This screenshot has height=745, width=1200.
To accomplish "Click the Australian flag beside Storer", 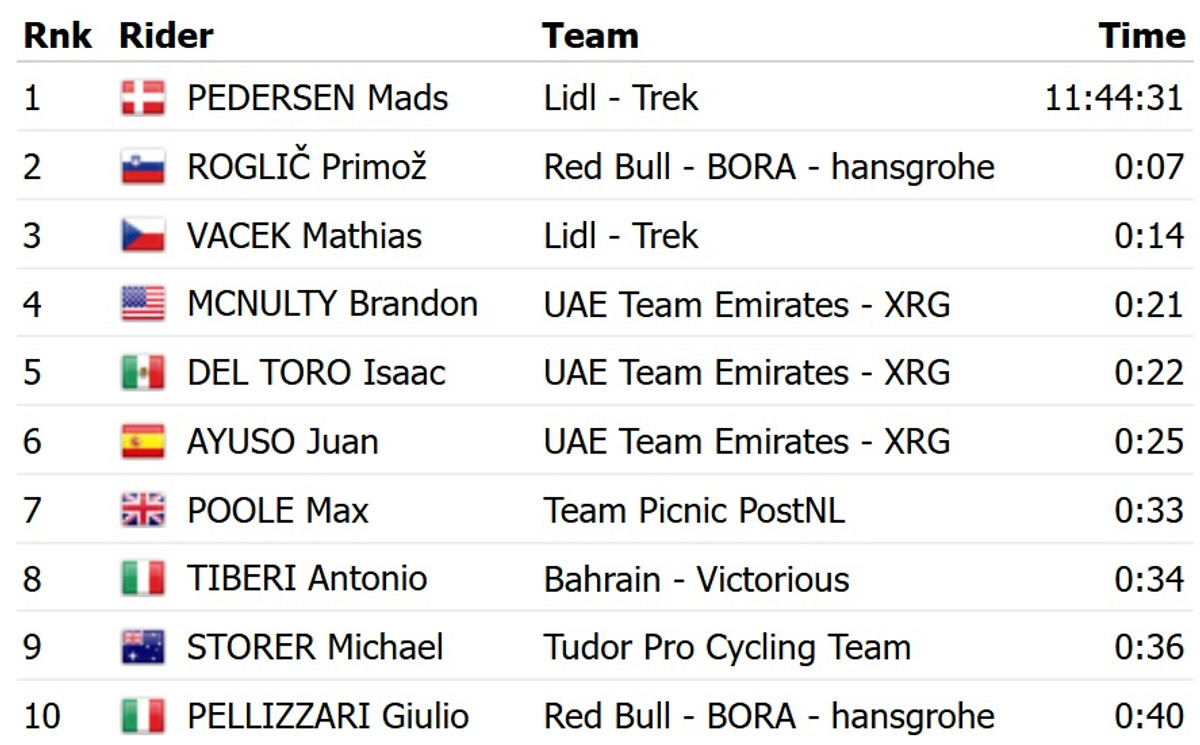I will pyautogui.click(x=143, y=647).
